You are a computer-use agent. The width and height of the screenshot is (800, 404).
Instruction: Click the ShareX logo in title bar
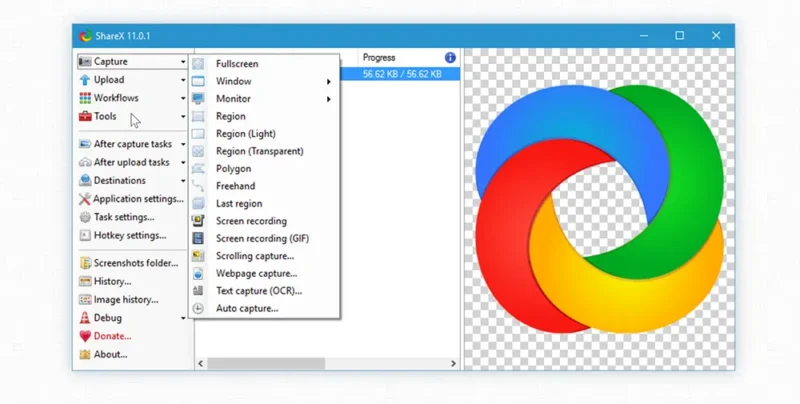pos(85,36)
